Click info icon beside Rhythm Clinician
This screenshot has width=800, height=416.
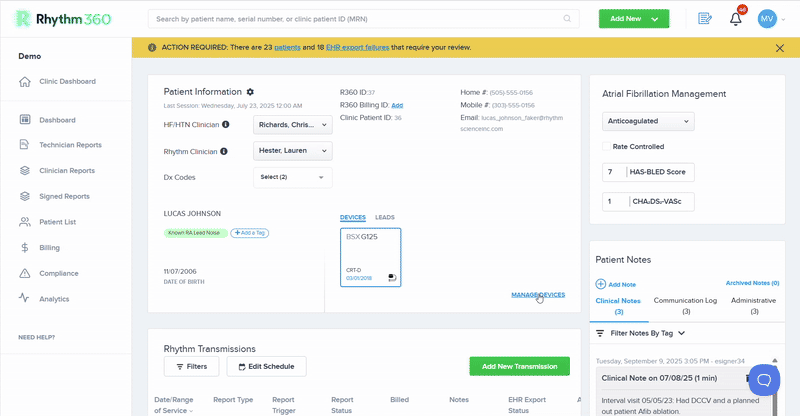tap(223, 151)
